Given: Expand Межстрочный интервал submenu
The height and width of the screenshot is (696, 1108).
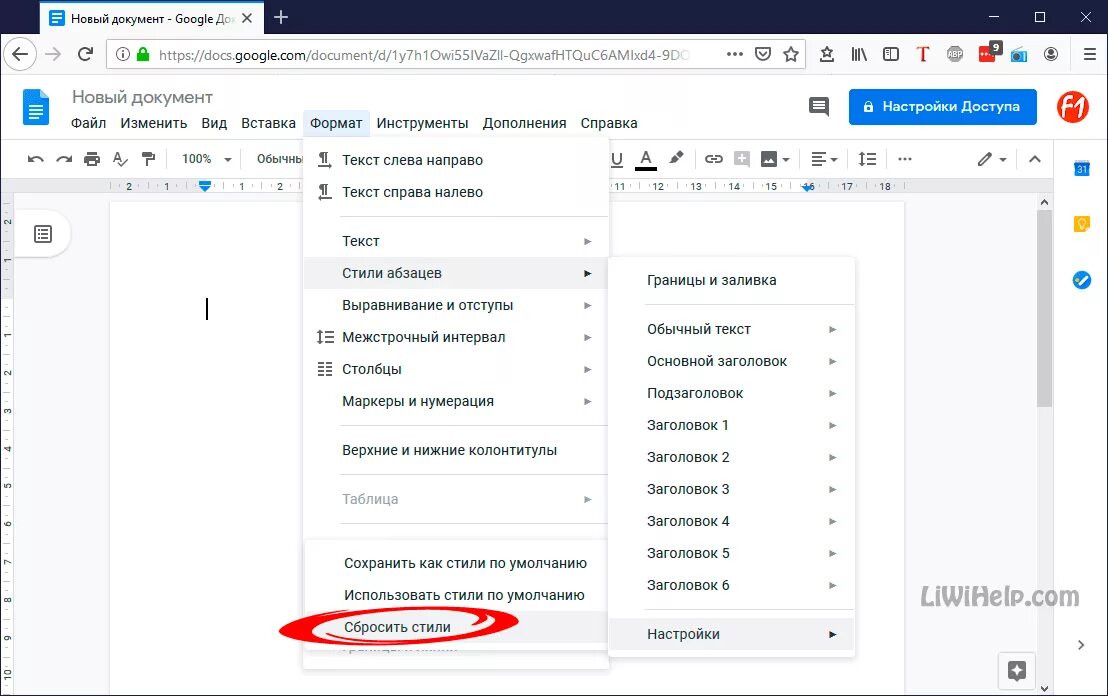Looking at the screenshot, I should [x=456, y=337].
